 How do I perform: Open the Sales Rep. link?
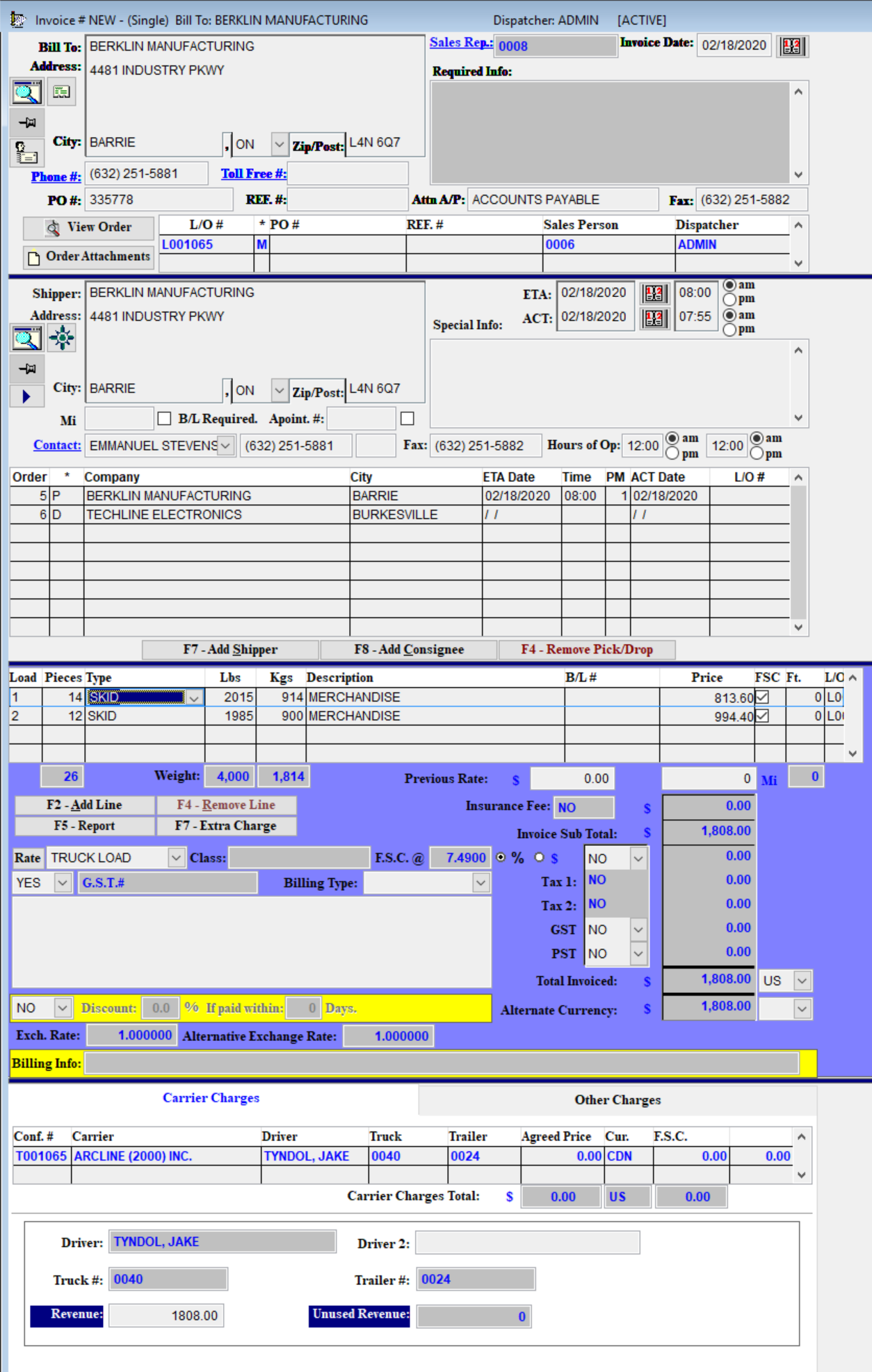[461, 42]
